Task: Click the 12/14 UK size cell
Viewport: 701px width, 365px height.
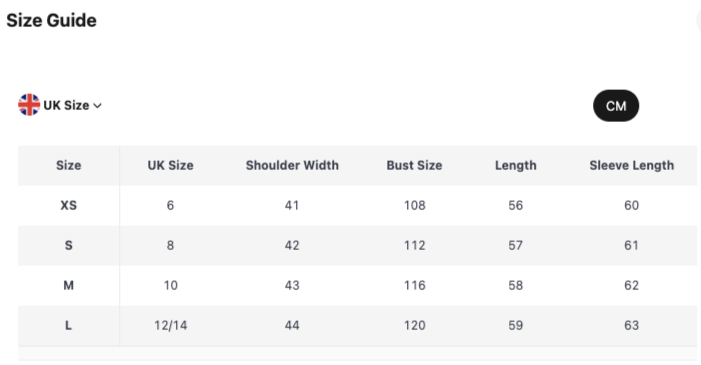Action: (x=170, y=325)
